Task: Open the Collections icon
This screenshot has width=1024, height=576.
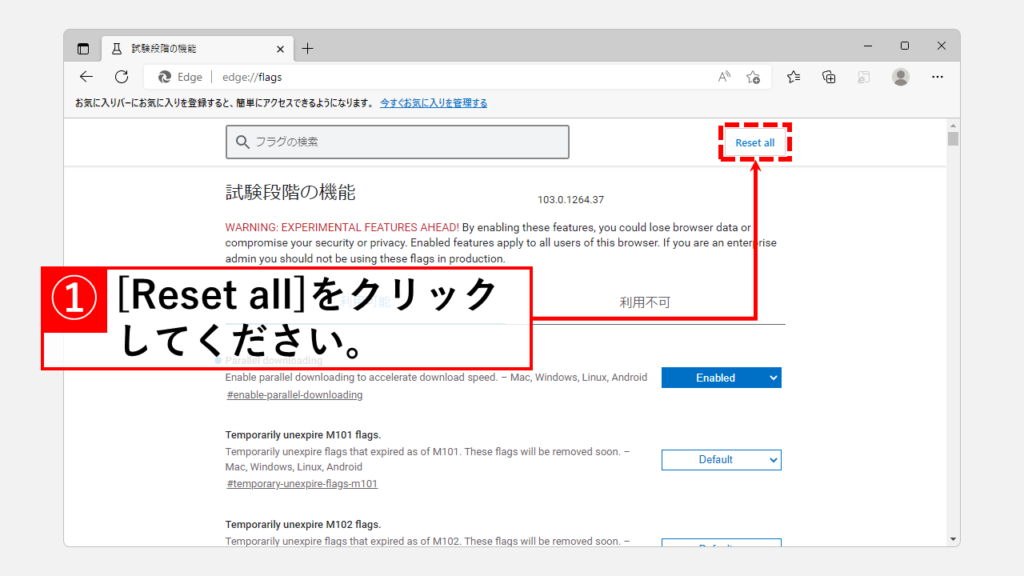Action: click(828, 77)
